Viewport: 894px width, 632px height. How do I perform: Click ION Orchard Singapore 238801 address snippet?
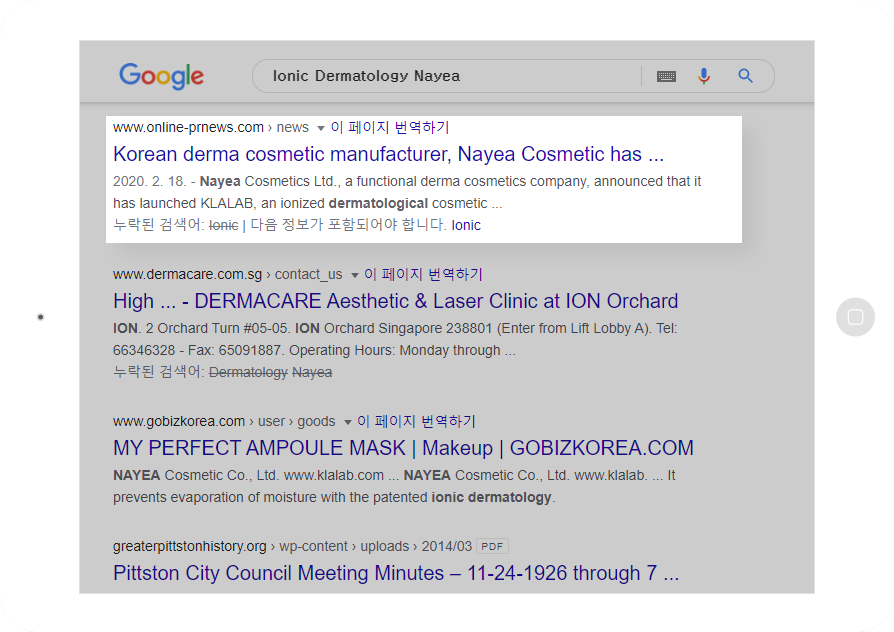(x=393, y=329)
